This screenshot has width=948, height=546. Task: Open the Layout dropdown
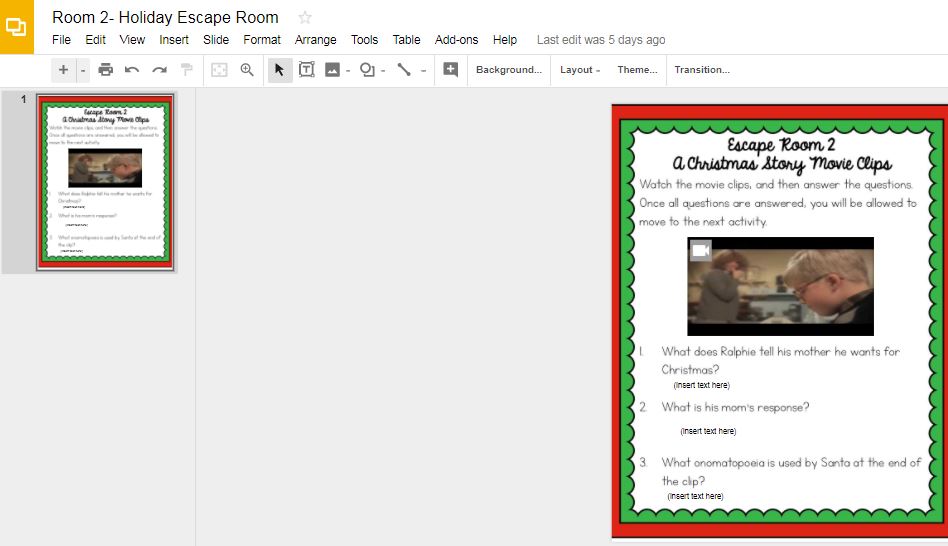click(x=580, y=70)
